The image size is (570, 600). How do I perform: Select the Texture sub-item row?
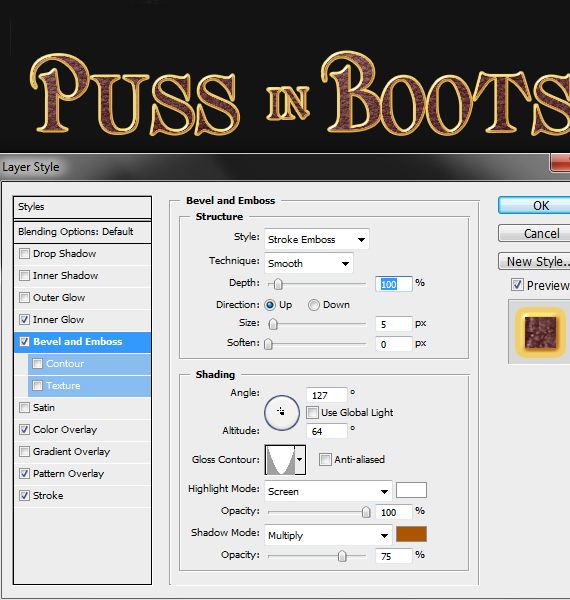(89, 385)
